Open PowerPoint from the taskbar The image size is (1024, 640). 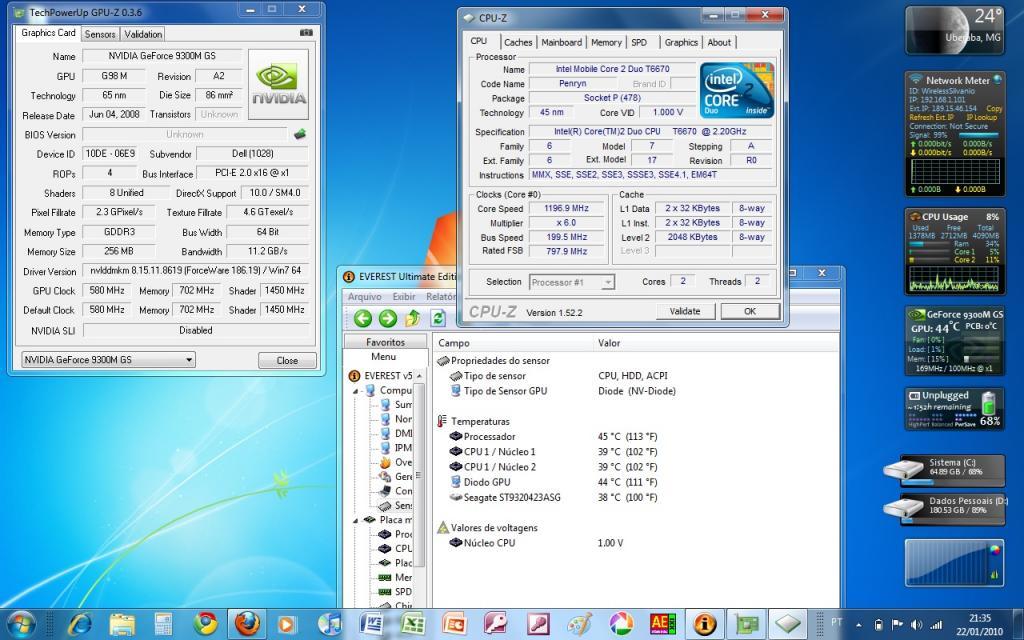point(455,624)
